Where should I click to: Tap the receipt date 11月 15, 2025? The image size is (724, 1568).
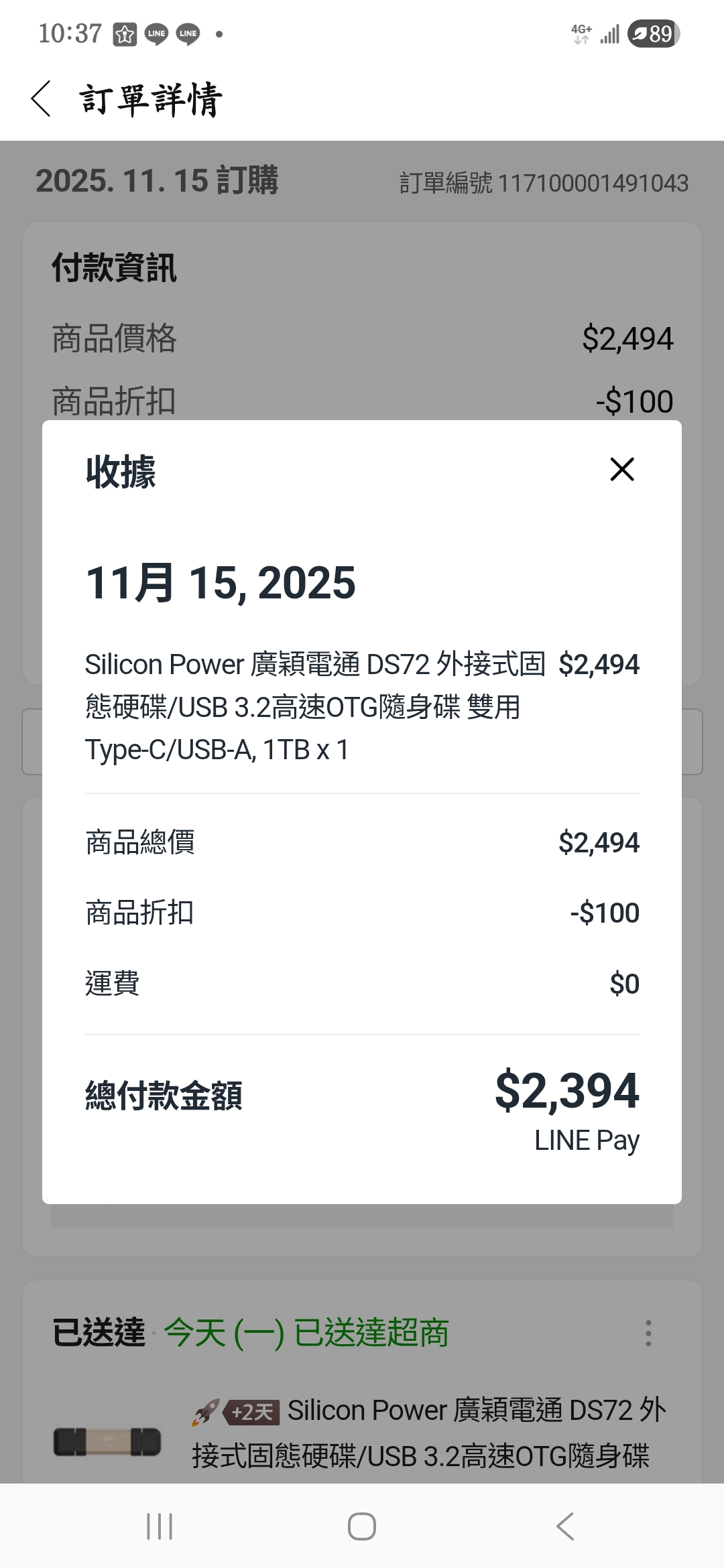(x=221, y=583)
